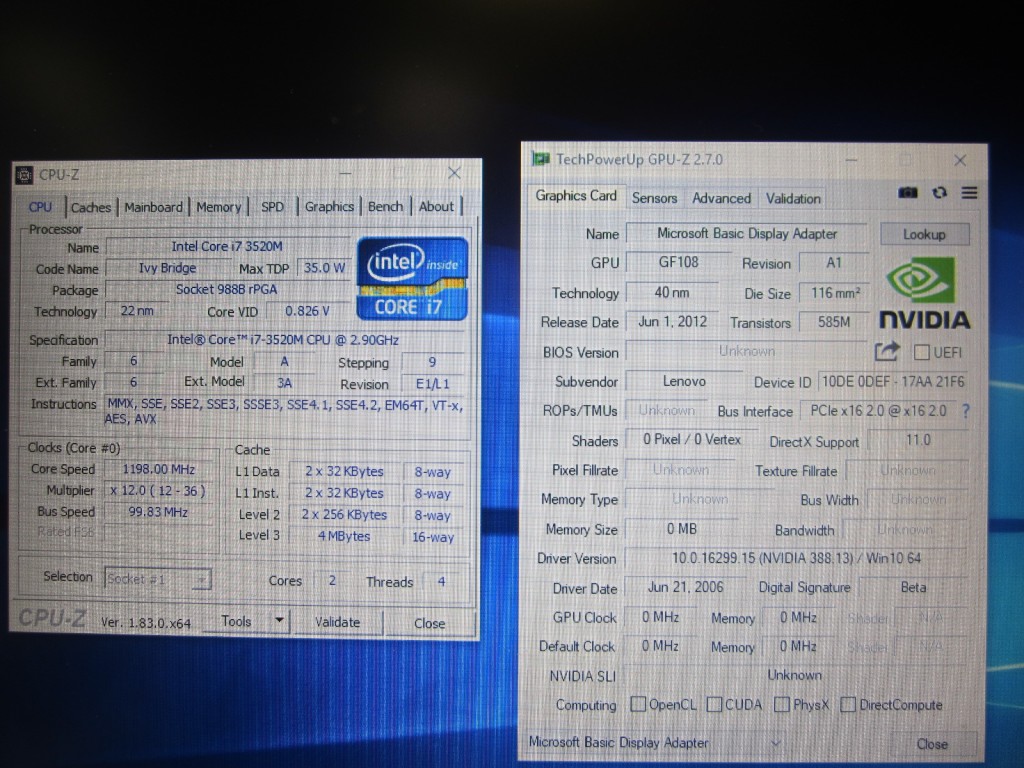The image size is (1024, 768).
Task: Toggle the PhysX checkbox
Action: click(781, 704)
